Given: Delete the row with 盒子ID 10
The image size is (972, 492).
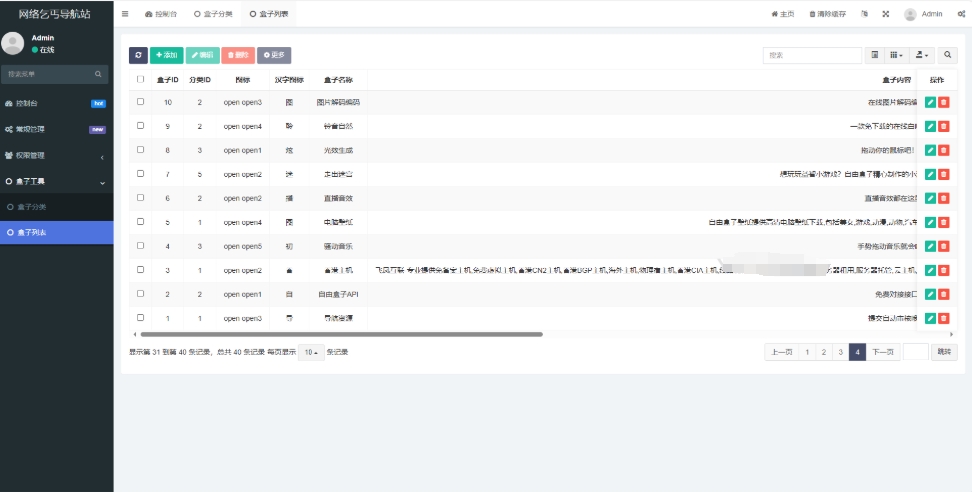Looking at the screenshot, I should 943,102.
